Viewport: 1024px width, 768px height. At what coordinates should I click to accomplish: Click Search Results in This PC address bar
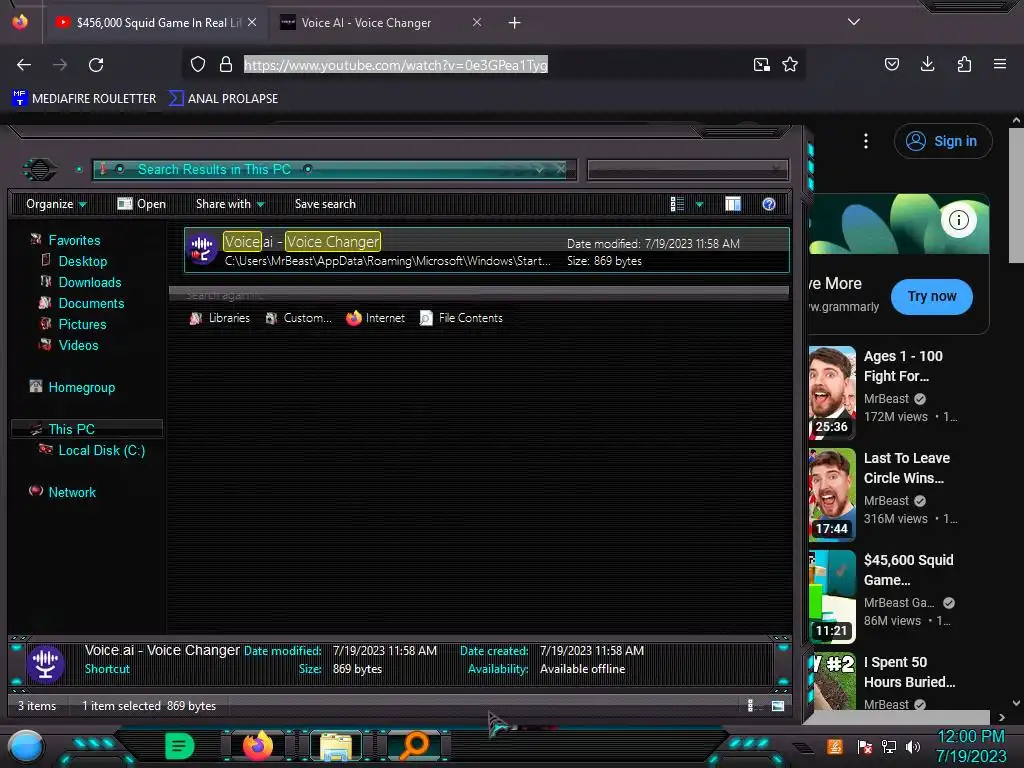pyautogui.click(x=334, y=169)
